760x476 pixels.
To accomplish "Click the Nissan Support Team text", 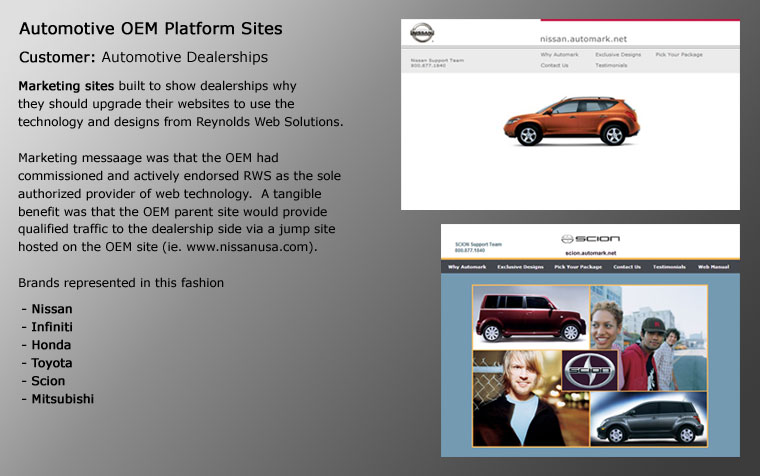I will [x=437, y=63].
